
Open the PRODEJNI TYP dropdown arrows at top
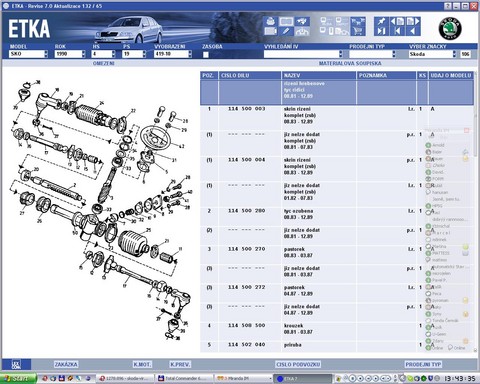click(x=394, y=54)
